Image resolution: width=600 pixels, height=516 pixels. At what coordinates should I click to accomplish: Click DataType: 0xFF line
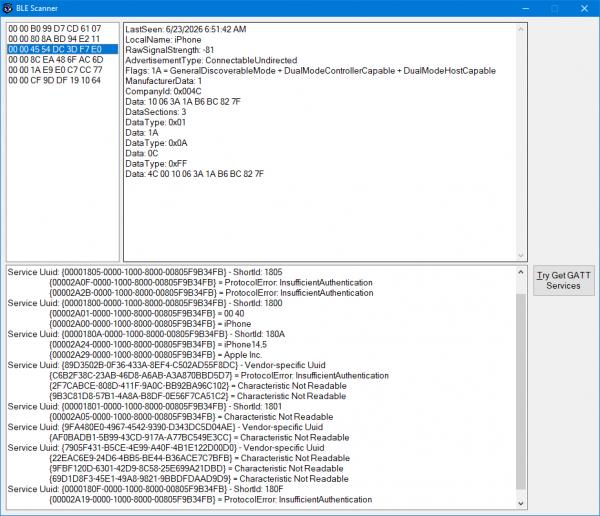click(x=156, y=164)
